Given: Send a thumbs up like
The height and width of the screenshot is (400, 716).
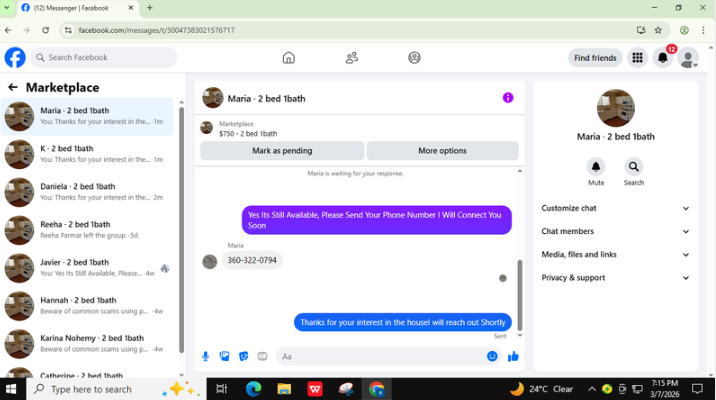Looking at the screenshot, I should click(x=513, y=356).
